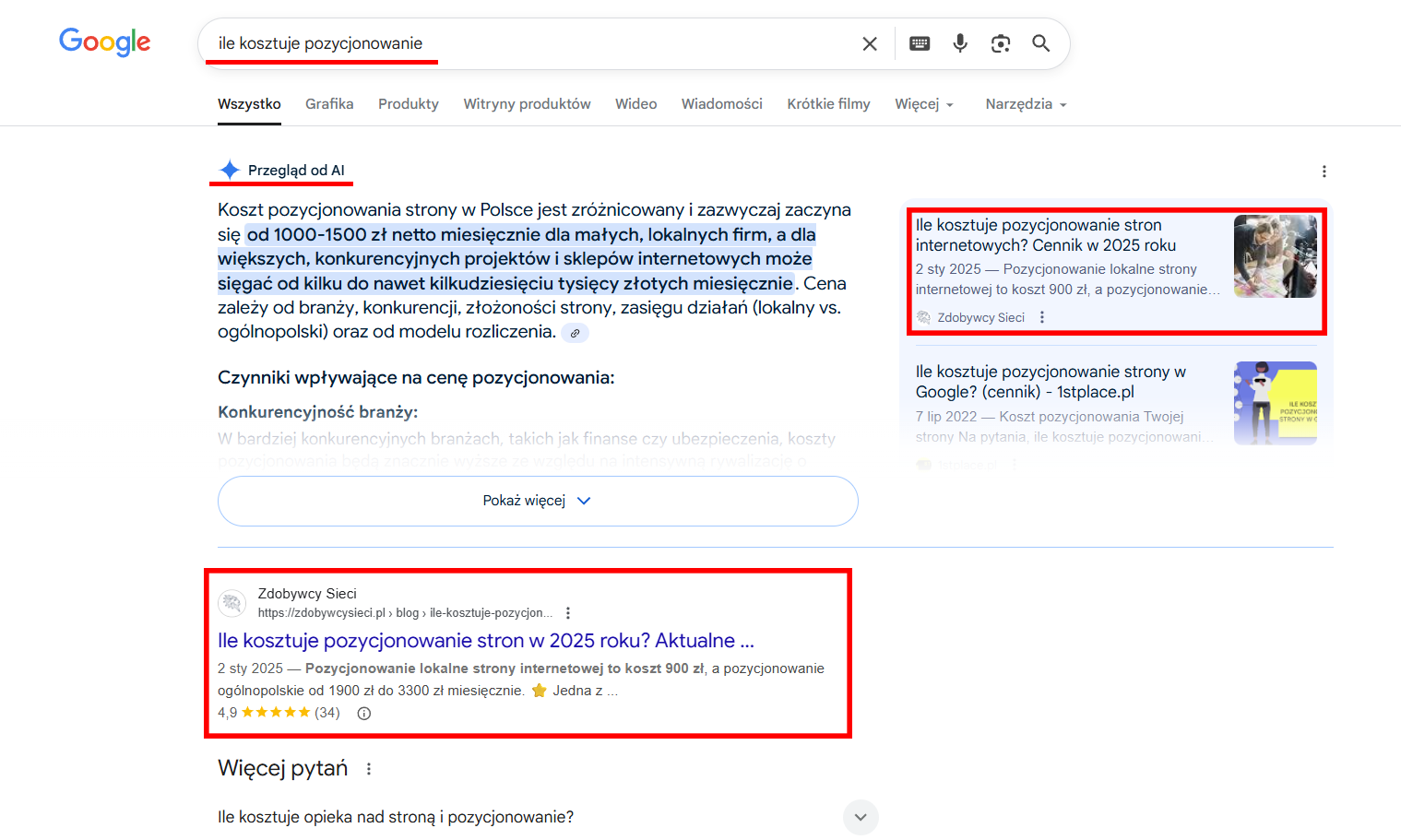Click the source link chip icon
Screen dimensions: 1401x840
(575, 333)
